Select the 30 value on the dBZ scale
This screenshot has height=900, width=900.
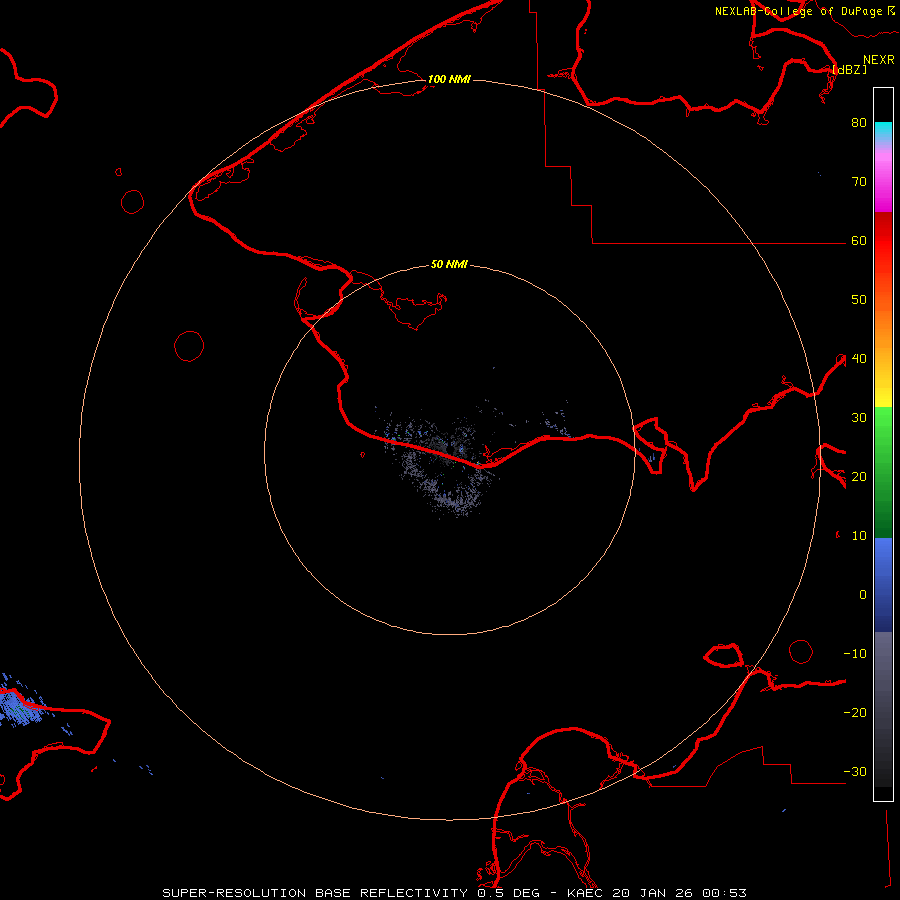(x=859, y=417)
